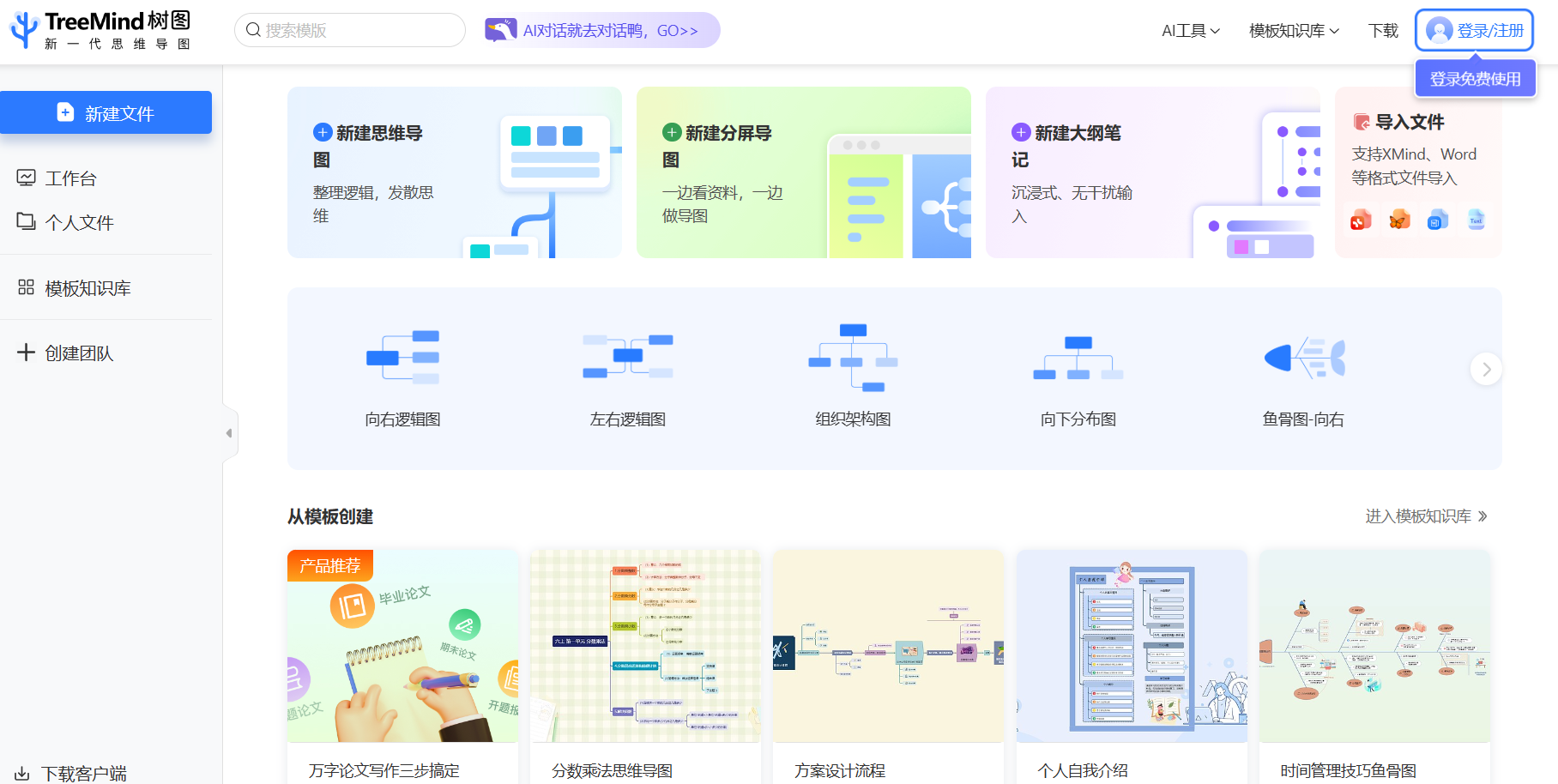
Task: Open the 工作台 workspace from the sidebar
Action: click(x=69, y=178)
